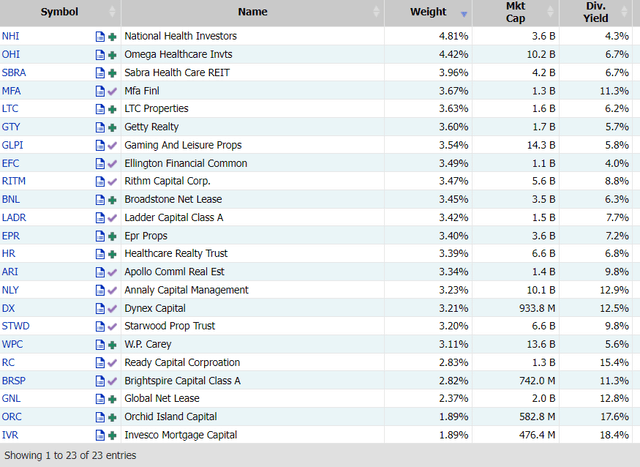Select the name Orchid Island Capital
The image size is (640, 467).
click(171, 417)
